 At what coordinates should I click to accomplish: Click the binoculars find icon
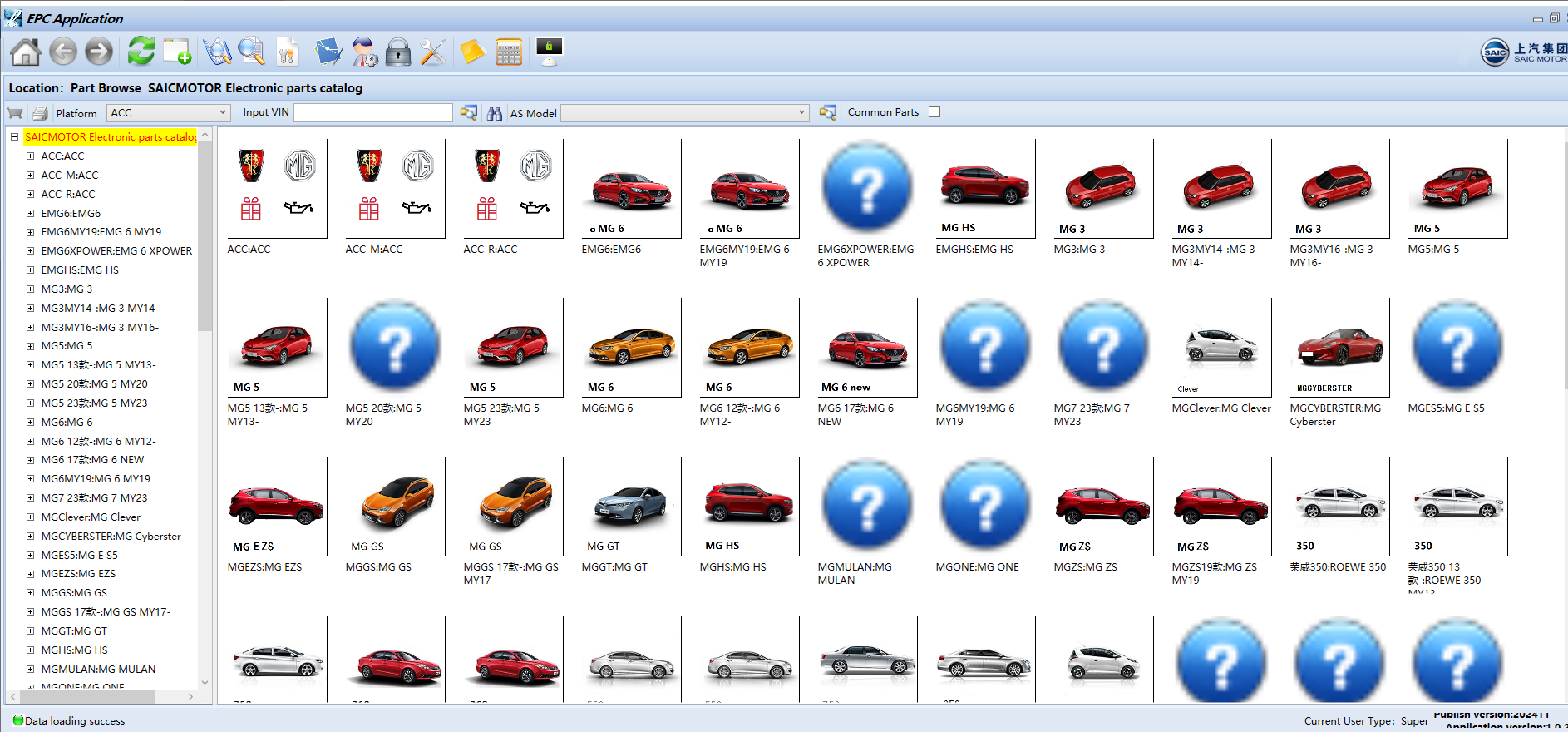495,113
